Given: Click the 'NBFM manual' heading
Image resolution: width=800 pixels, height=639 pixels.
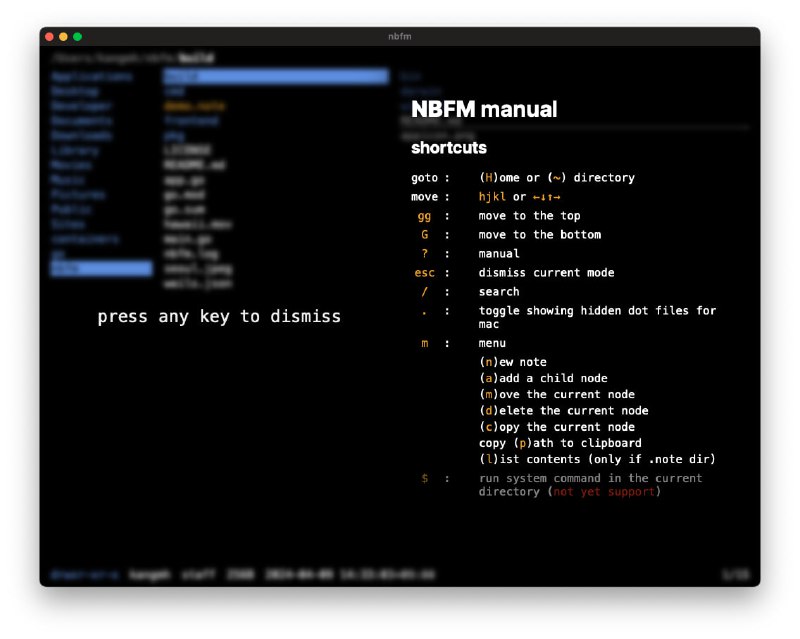Looking at the screenshot, I should point(484,110).
